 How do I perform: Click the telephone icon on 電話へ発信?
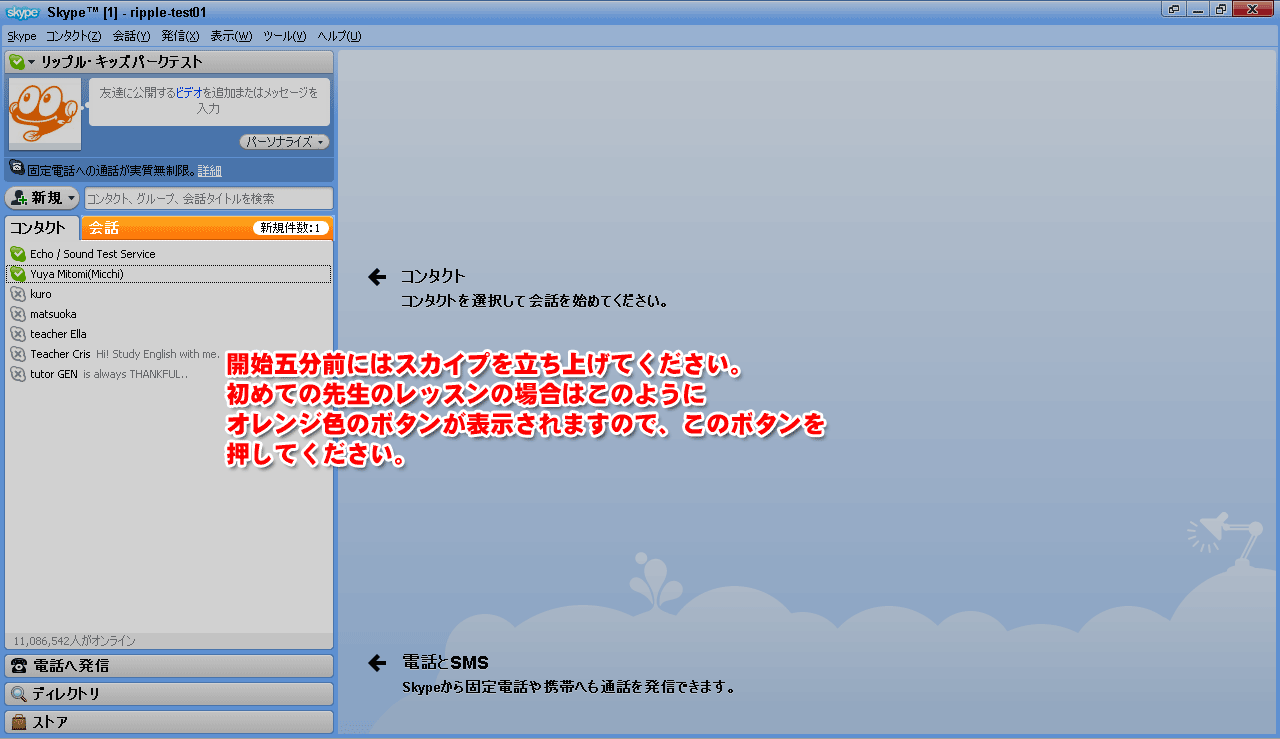coord(18,665)
